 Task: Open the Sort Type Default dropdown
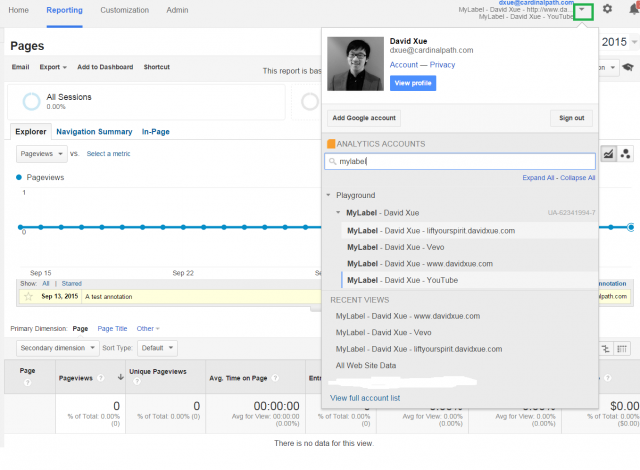157,348
